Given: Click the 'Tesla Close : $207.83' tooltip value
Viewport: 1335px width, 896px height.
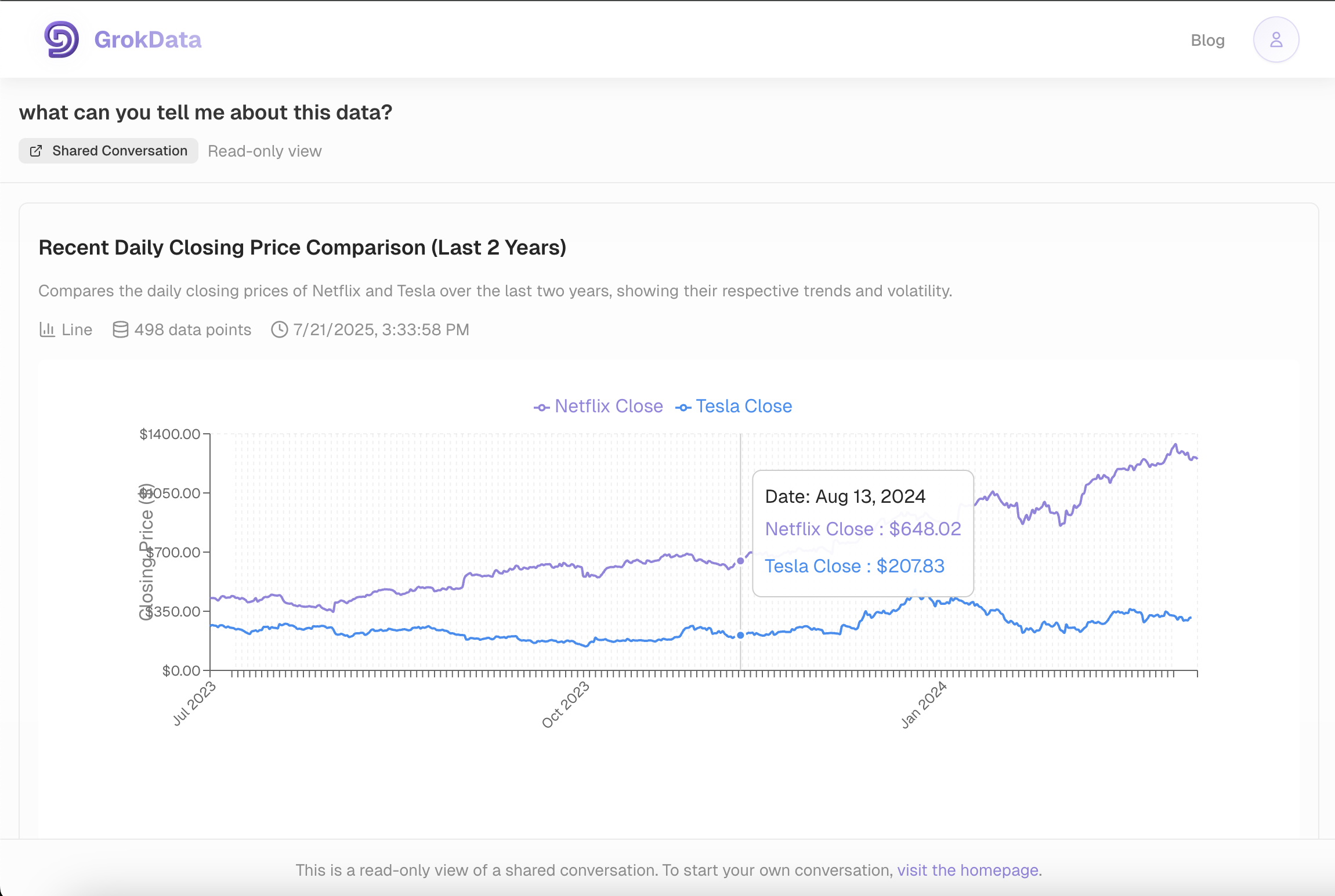Looking at the screenshot, I should (855, 566).
